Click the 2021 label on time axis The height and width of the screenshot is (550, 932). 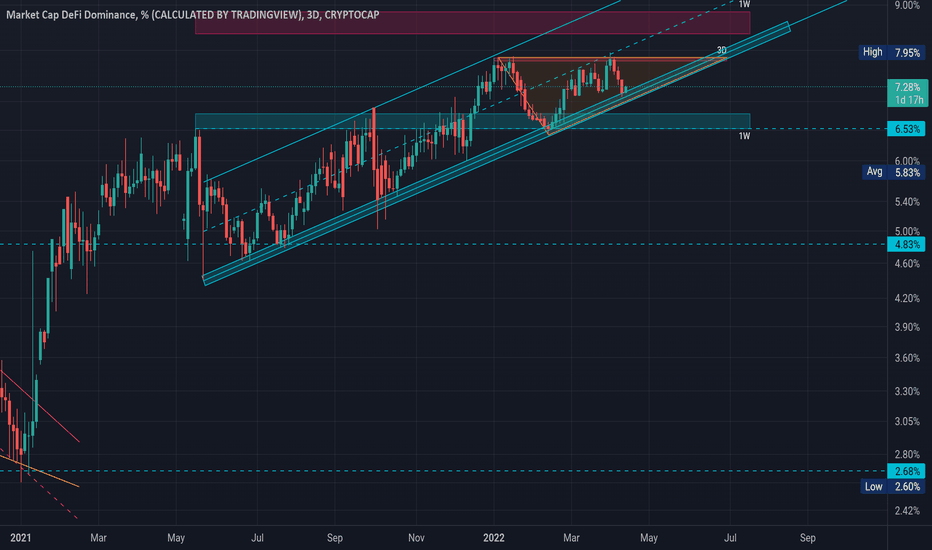point(21,538)
